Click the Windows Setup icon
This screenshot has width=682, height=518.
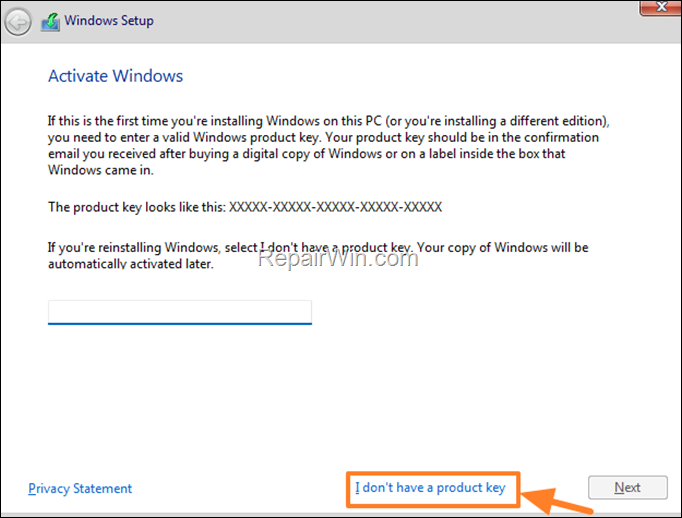click(x=50, y=22)
